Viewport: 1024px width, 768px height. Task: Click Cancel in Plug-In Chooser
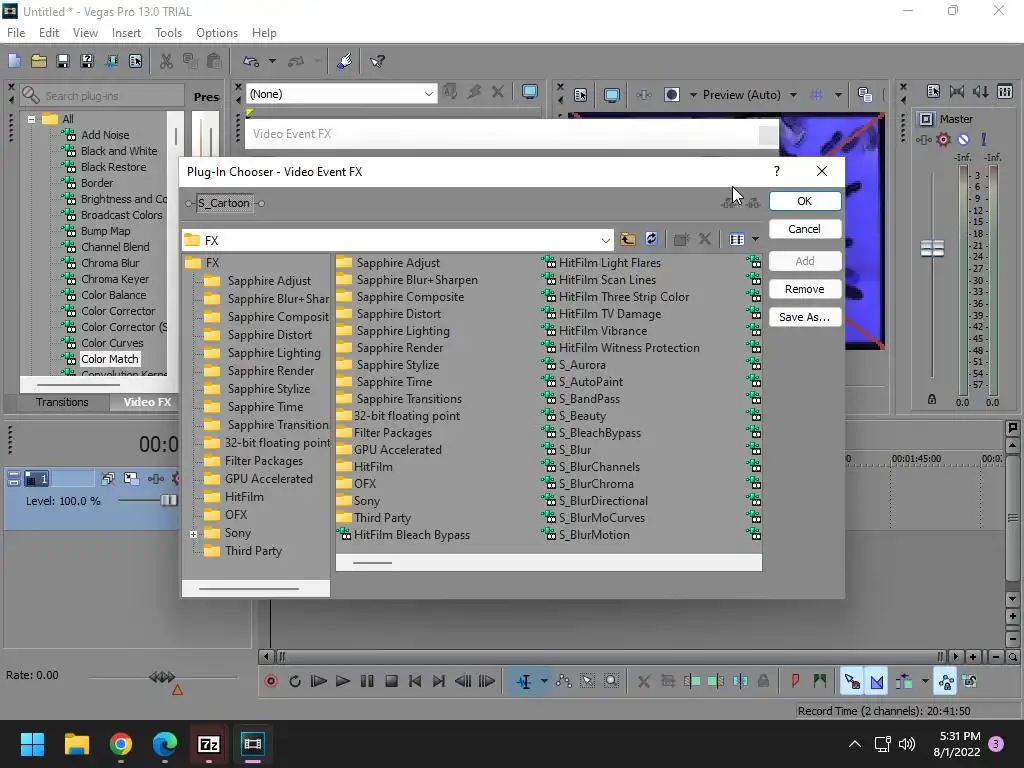point(805,229)
